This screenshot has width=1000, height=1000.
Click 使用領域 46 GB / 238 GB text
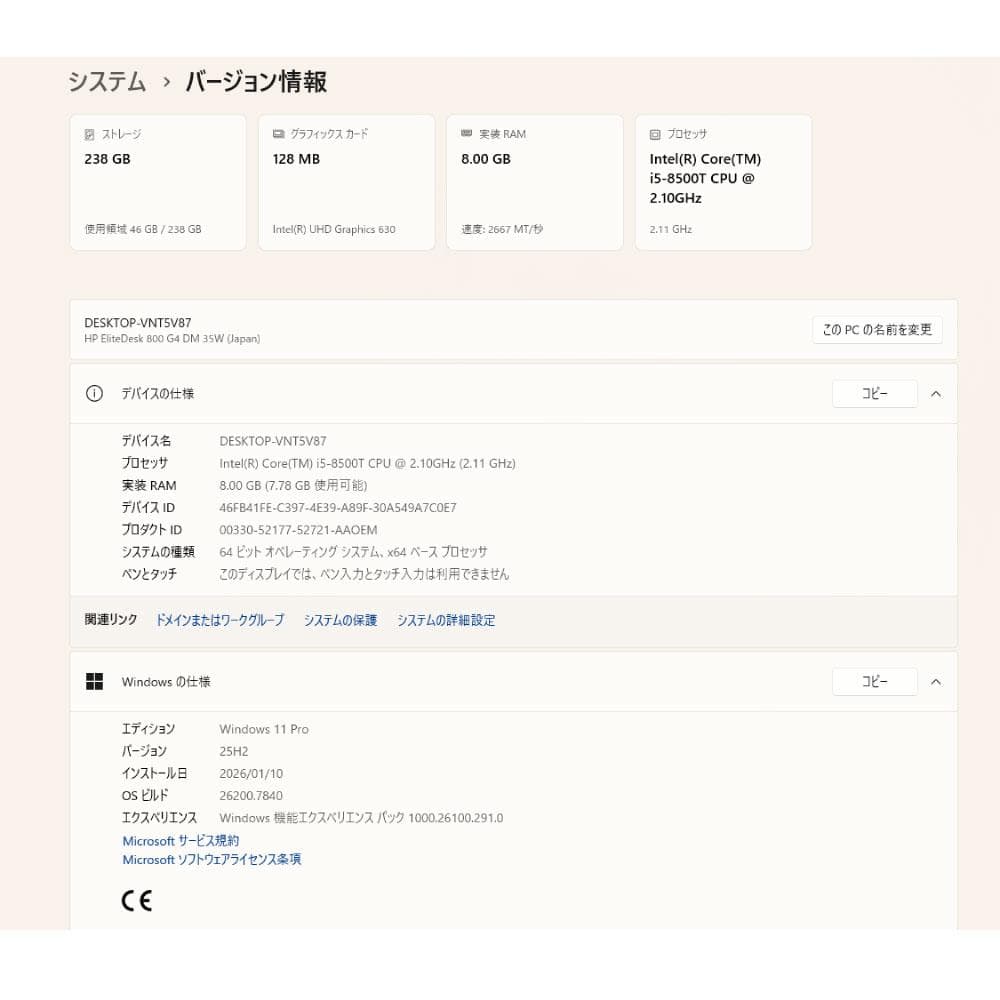coord(143,229)
